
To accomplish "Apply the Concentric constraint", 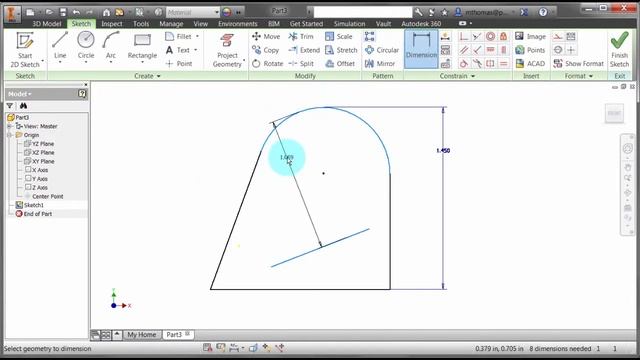I will (490, 36).
